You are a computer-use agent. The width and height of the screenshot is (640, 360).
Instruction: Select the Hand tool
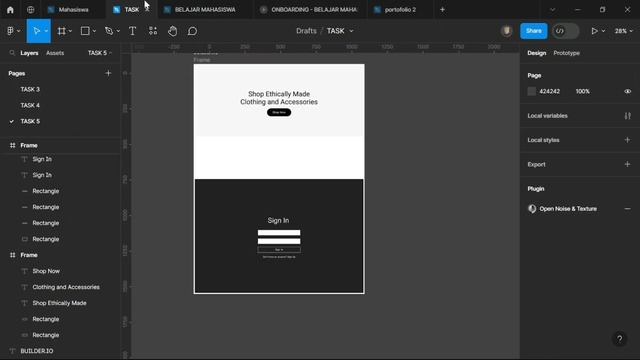[x=173, y=31]
